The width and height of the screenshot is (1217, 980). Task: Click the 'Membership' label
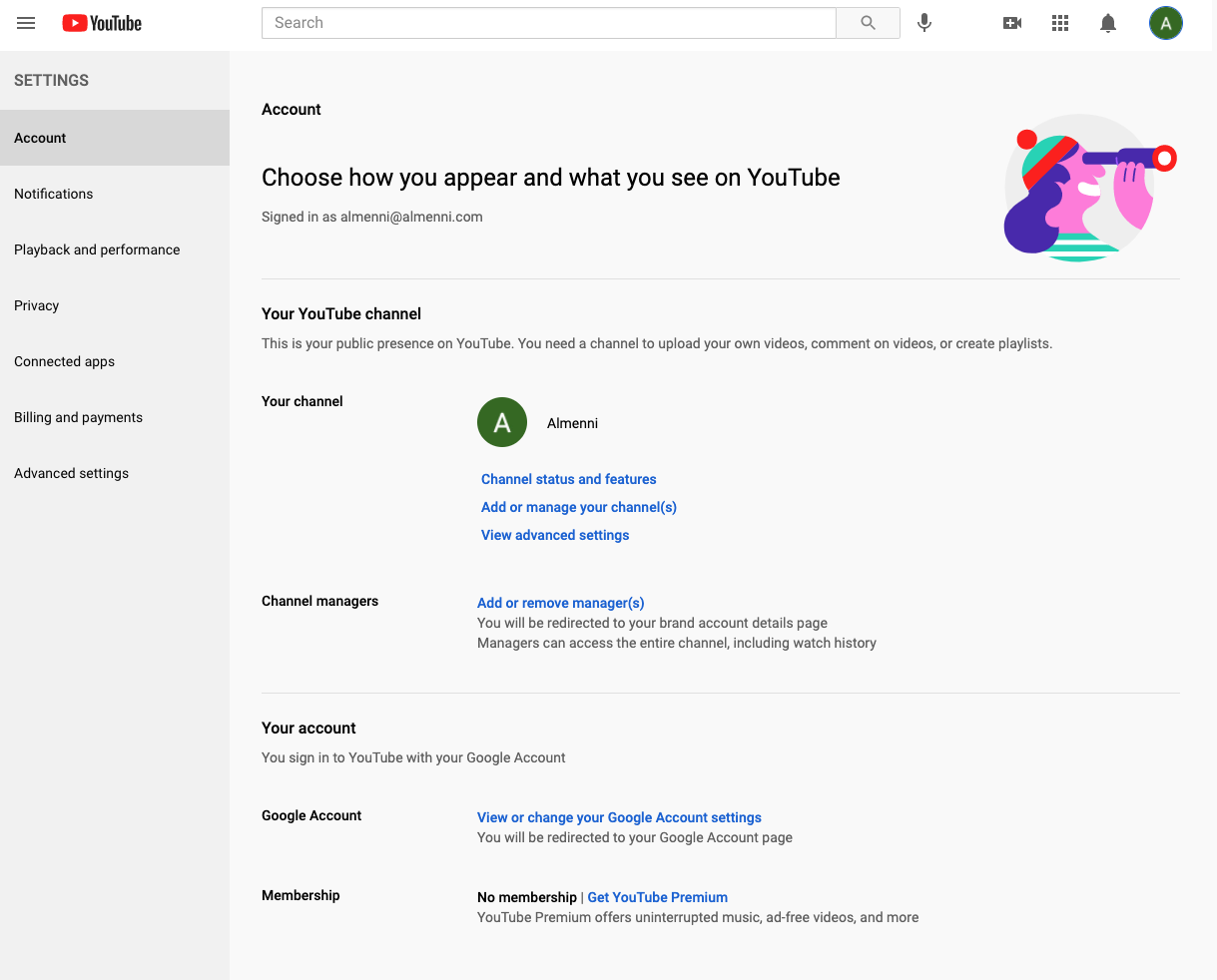coord(301,895)
